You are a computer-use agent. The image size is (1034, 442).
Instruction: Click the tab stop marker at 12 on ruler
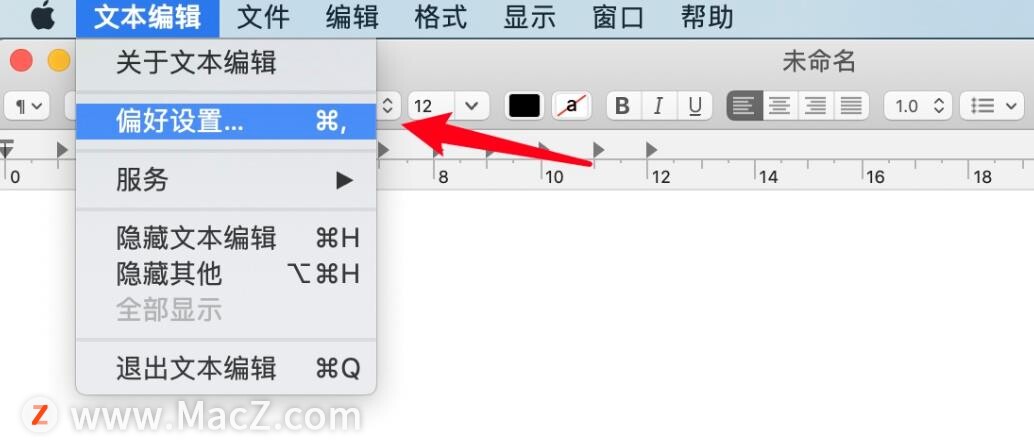pyautogui.click(x=651, y=150)
